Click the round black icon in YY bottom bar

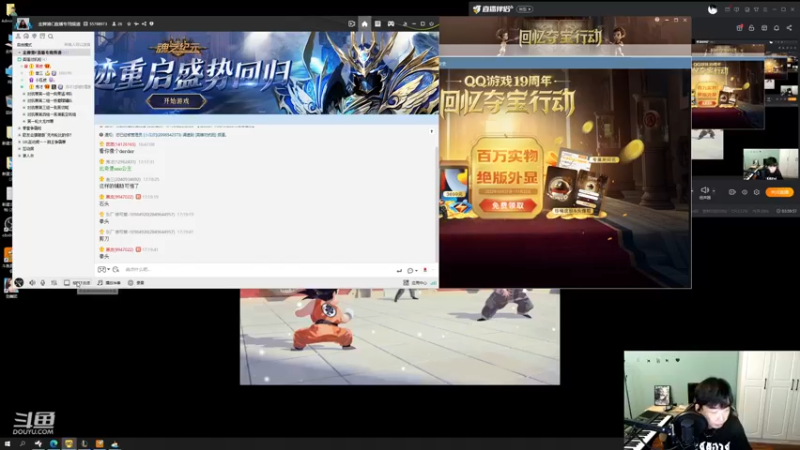[19, 282]
